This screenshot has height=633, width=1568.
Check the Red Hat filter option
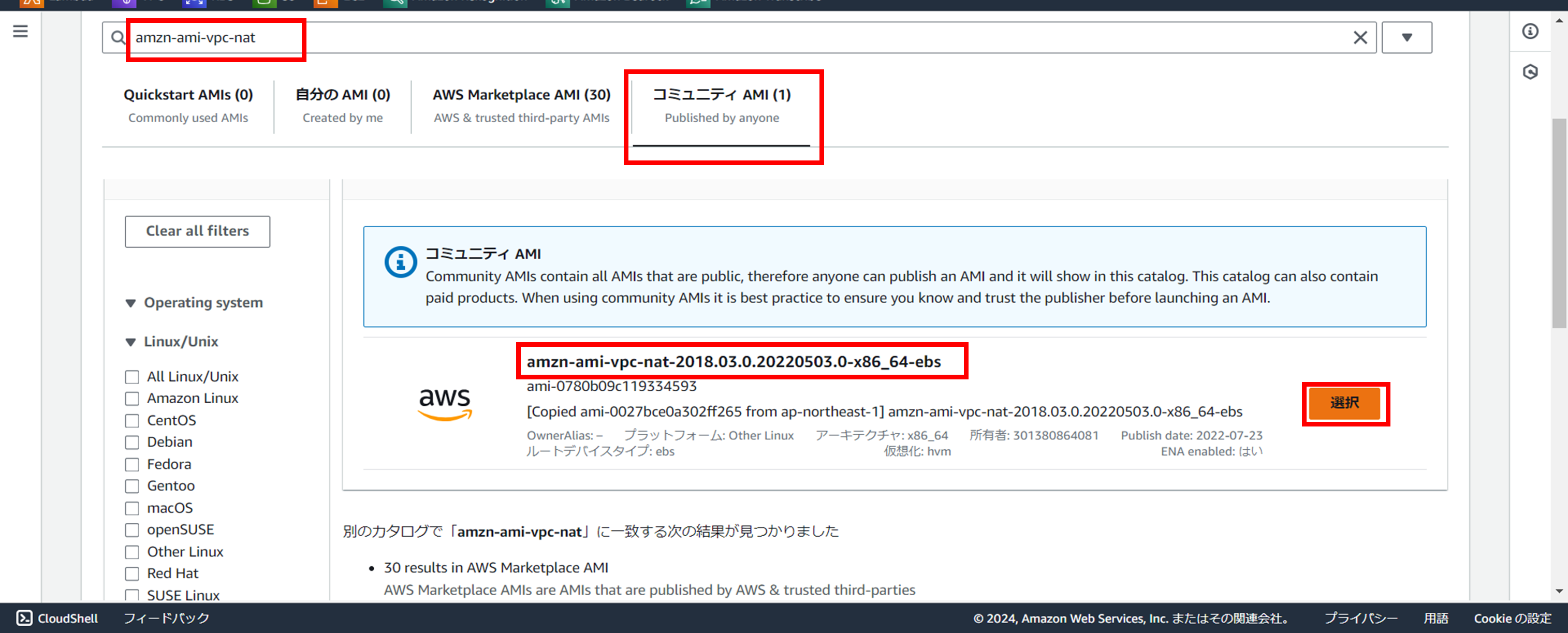(x=132, y=573)
